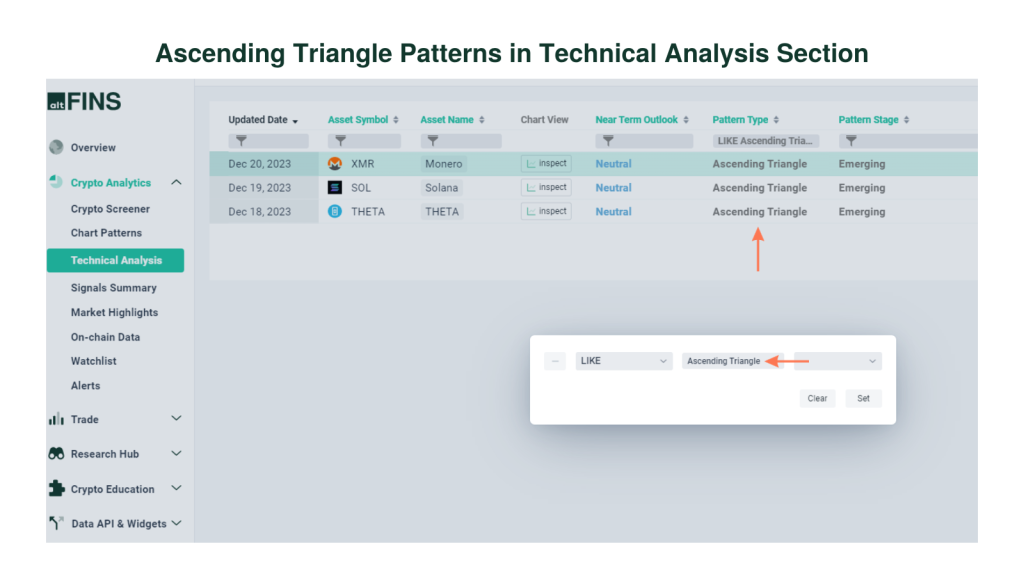Collapse the Crypto Analytics section
1024x576 pixels.
point(177,182)
